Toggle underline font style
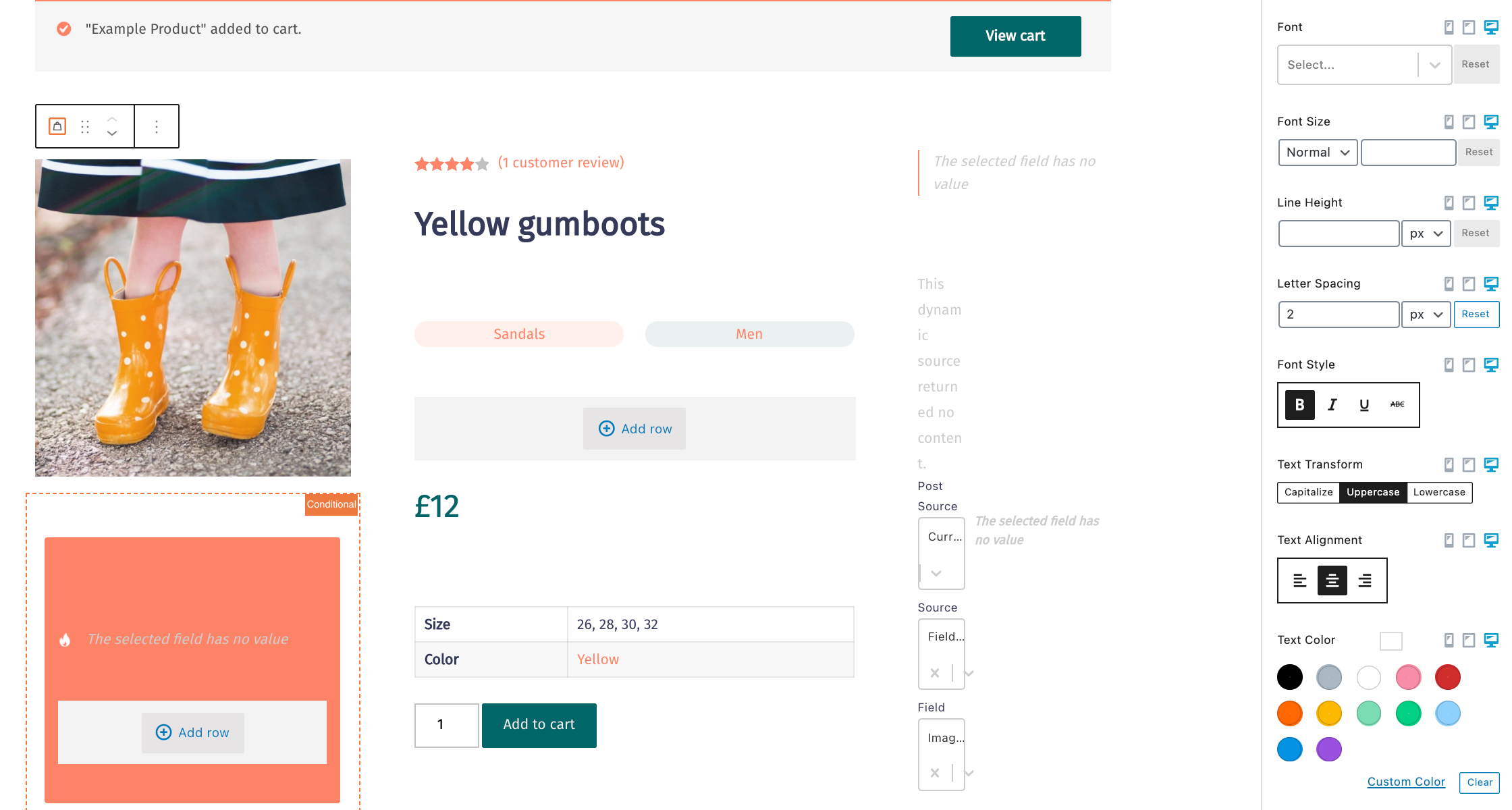 click(1364, 405)
